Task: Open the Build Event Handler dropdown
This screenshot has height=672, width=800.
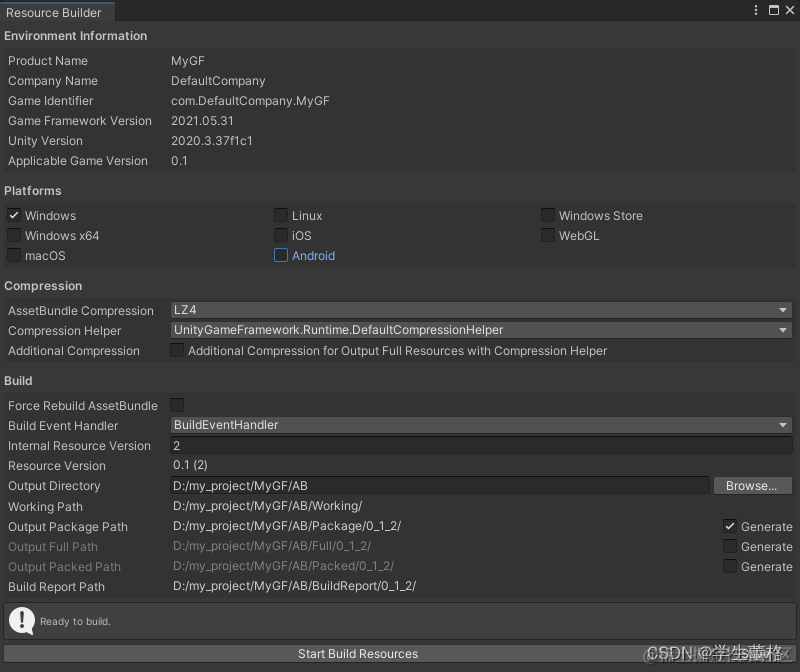Action: [x=480, y=425]
